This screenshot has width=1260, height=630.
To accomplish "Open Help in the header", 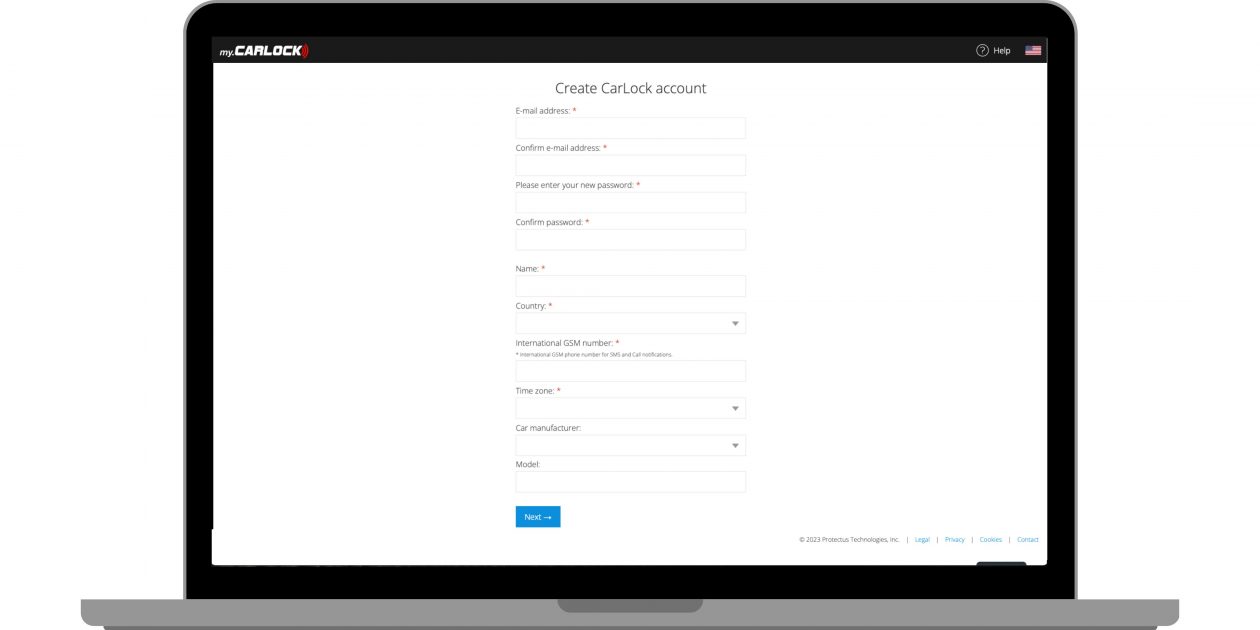I will (x=1001, y=50).
